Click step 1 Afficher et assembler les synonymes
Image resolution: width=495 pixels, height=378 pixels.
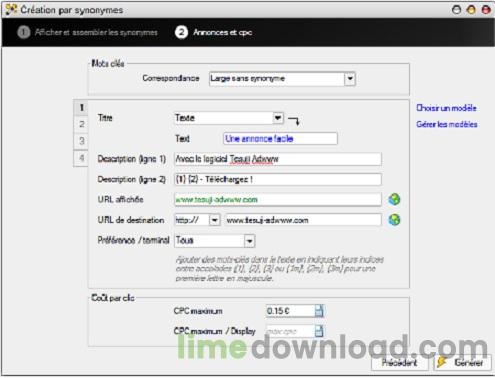pos(87,32)
